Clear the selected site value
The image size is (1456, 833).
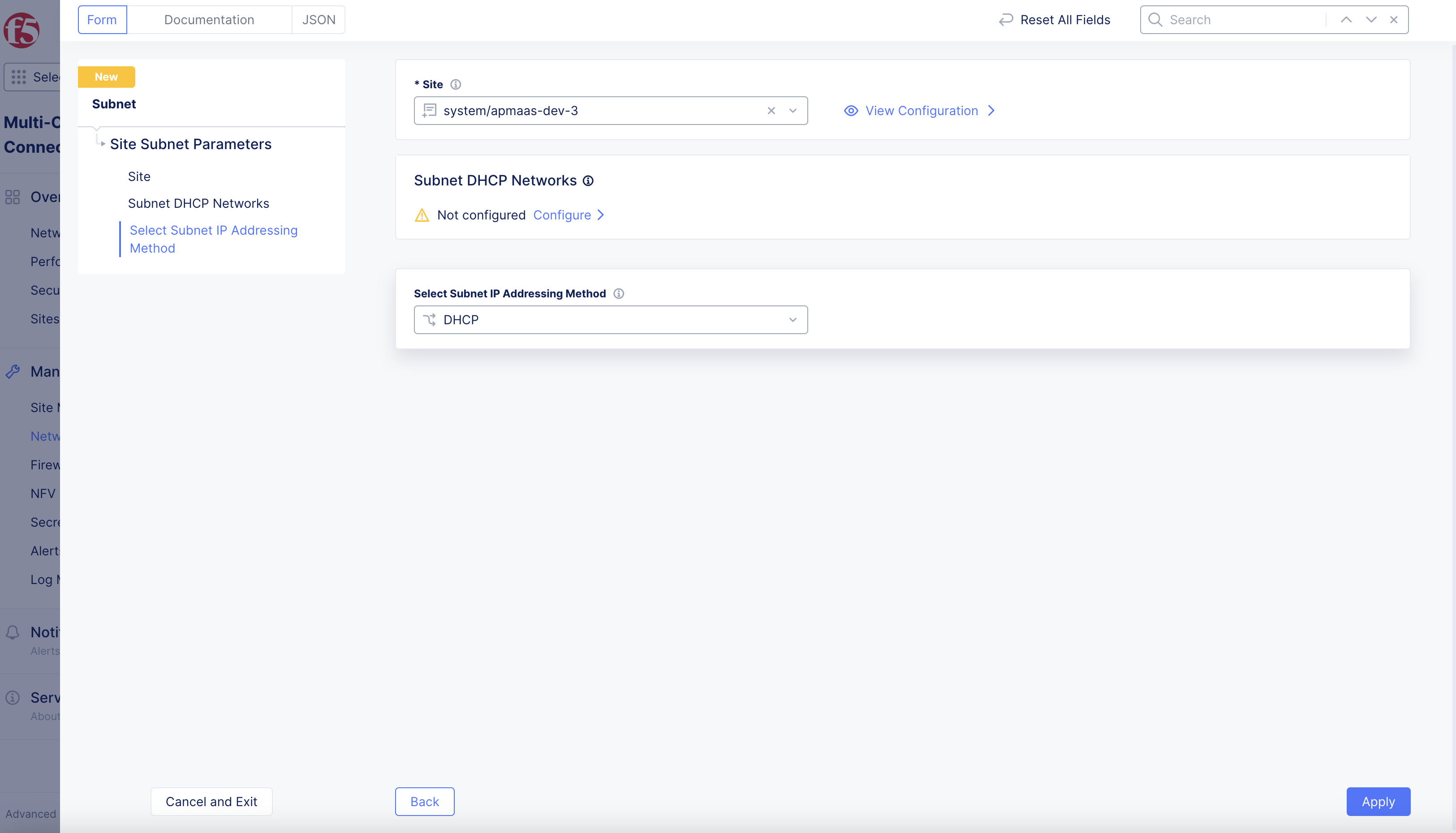(x=771, y=111)
